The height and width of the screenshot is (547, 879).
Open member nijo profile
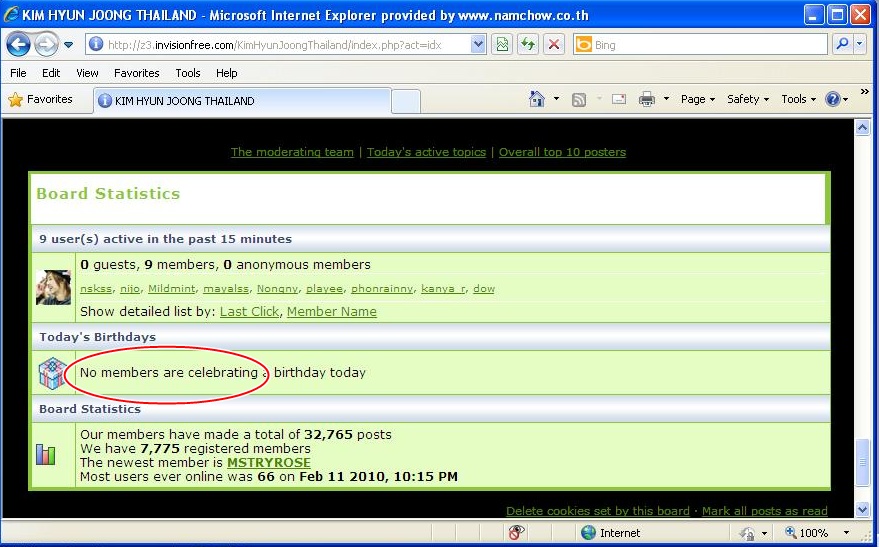pos(130,289)
